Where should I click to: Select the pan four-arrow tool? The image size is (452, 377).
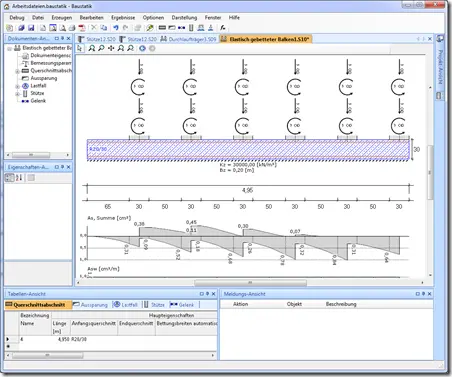[111, 48]
